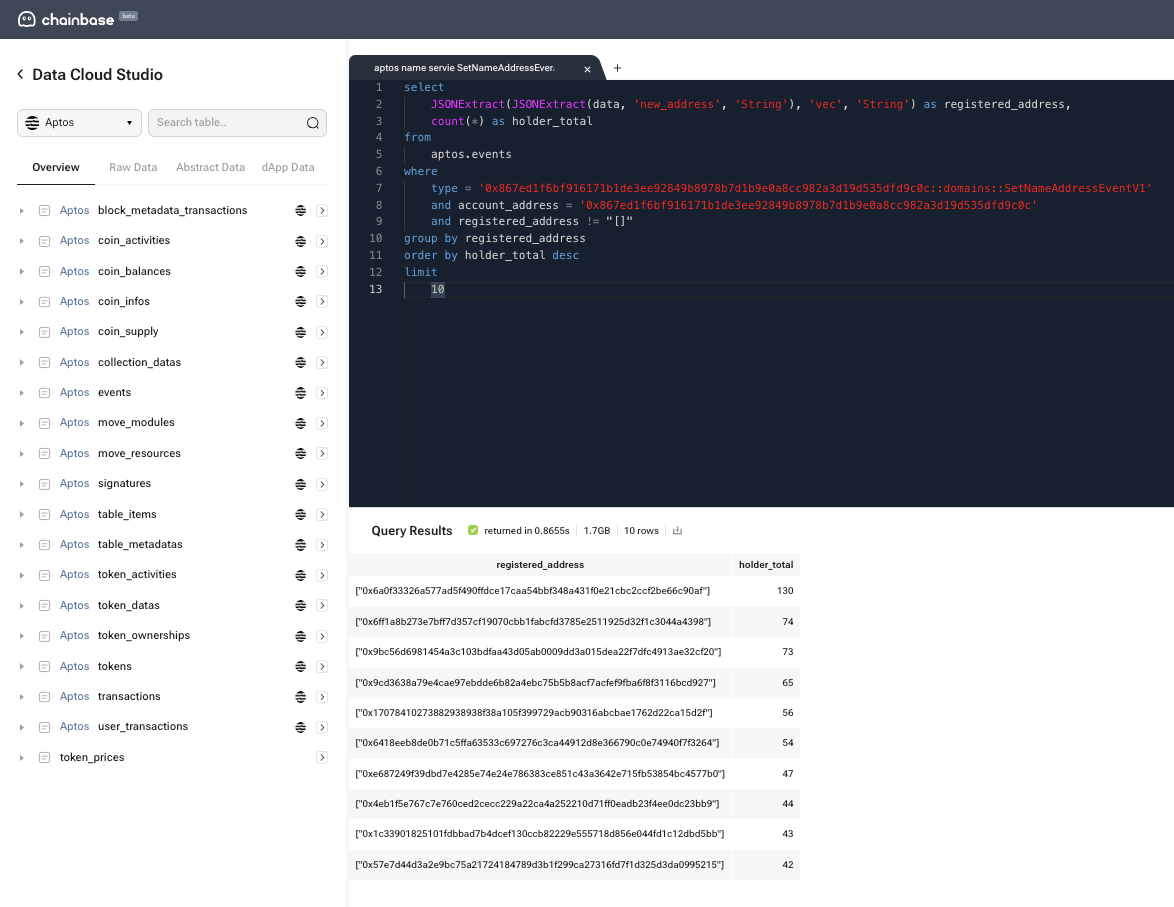The width and height of the screenshot is (1174, 907).
Task: Click the registered_address column header
Action: pyautogui.click(x=540, y=565)
